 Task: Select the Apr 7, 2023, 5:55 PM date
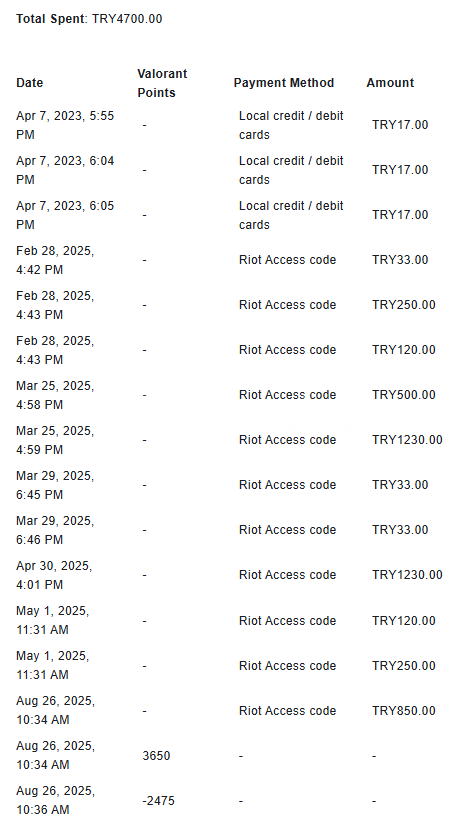click(65, 125)
